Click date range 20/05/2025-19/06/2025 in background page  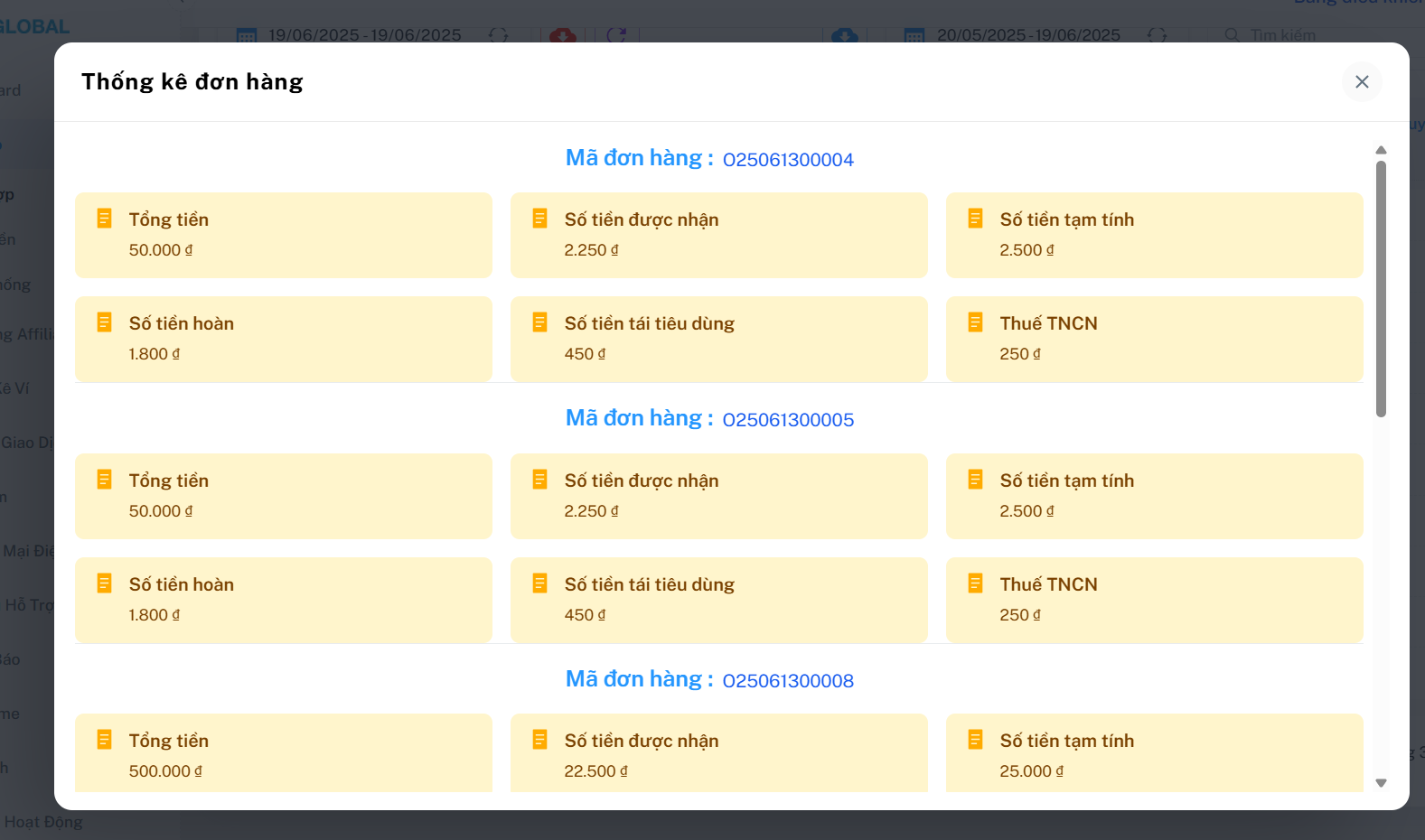pyautogui.click(x=1028, y=35)
